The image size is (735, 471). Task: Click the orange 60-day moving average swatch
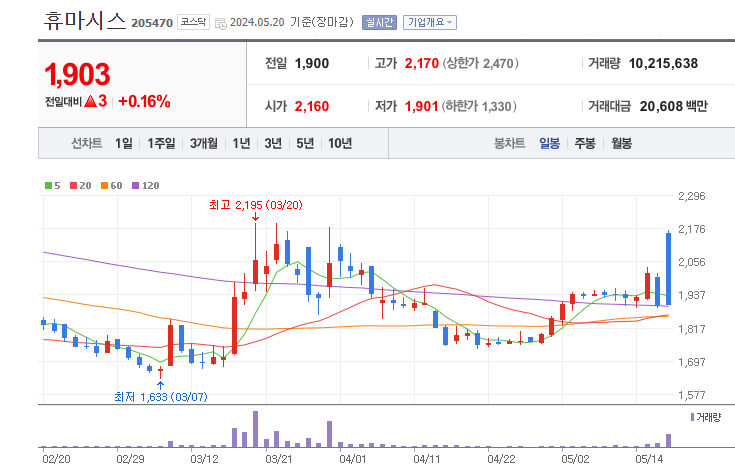105,186
